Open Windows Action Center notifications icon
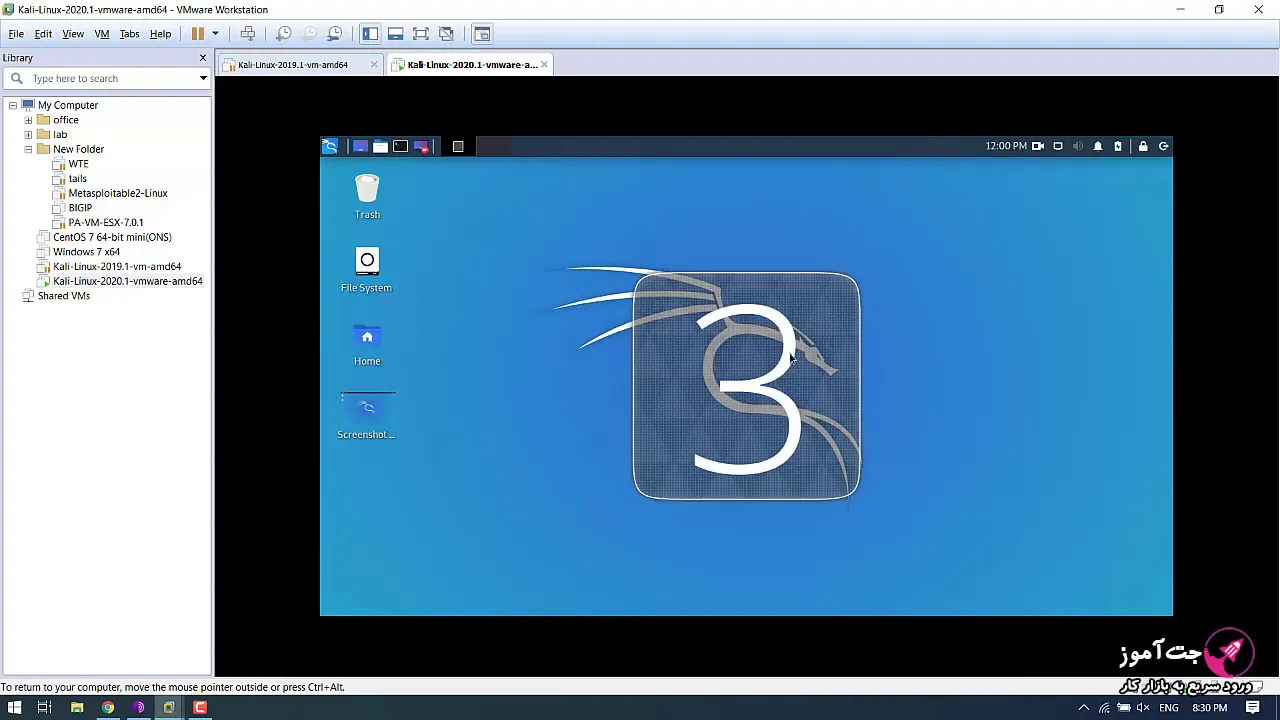1280x720 pixels. (1253, 708)
